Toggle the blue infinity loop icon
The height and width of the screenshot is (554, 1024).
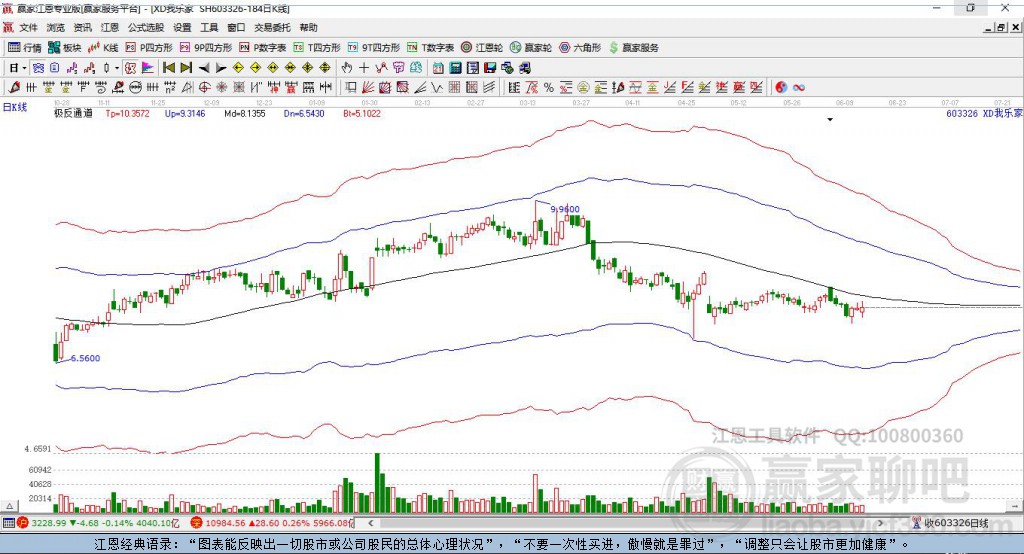point(799,88)
